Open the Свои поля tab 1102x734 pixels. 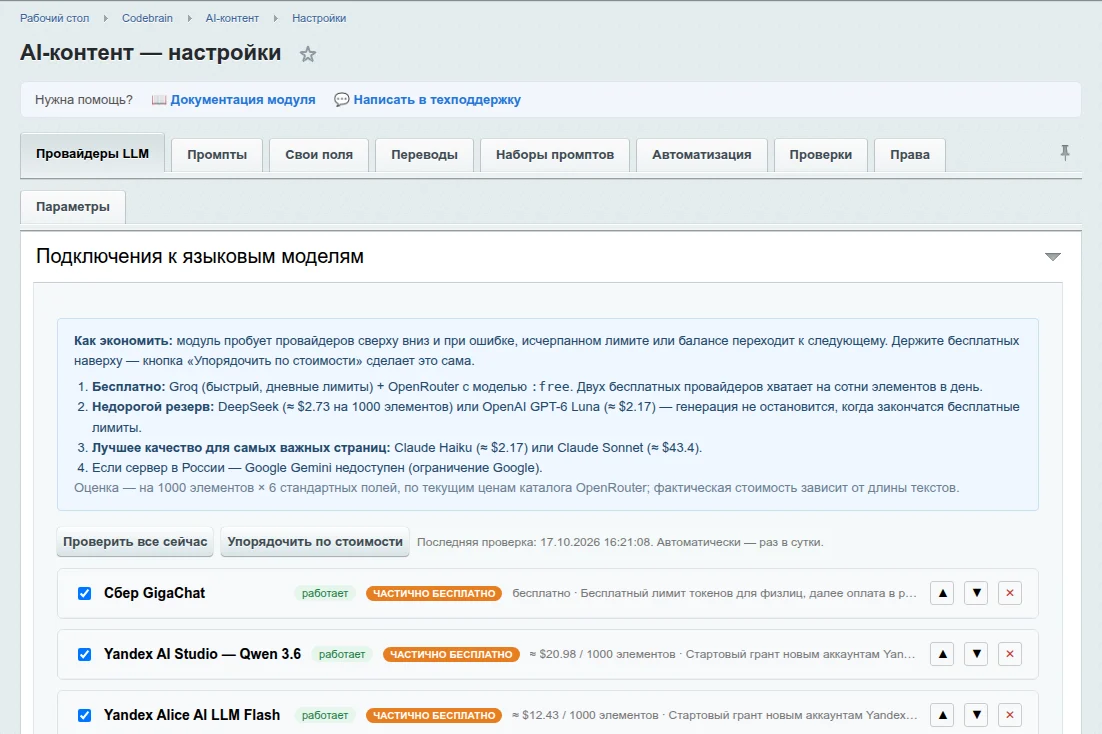tap(319, 155)
